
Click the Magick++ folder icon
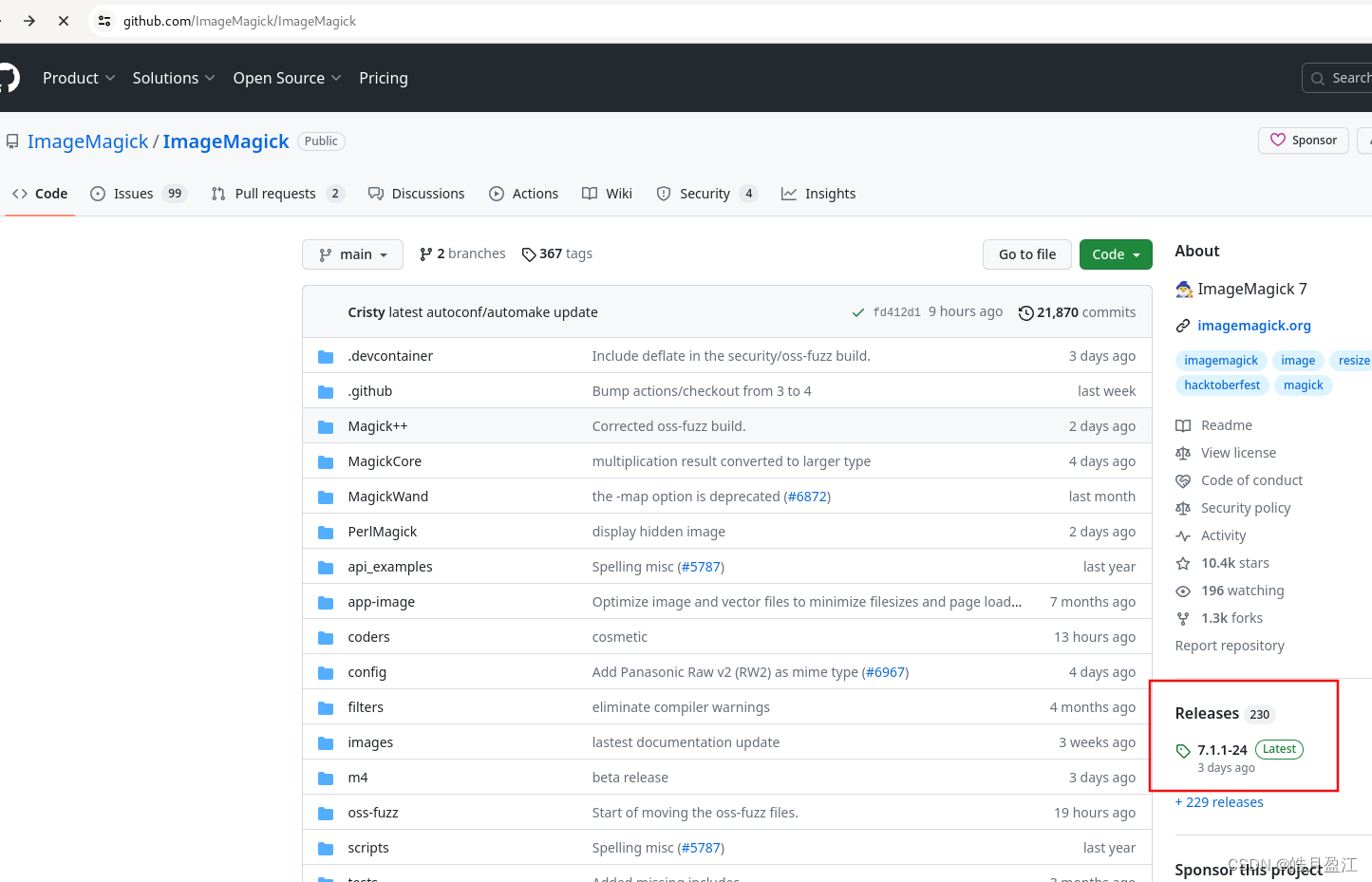pyautogui.click(x=326, y=426)
